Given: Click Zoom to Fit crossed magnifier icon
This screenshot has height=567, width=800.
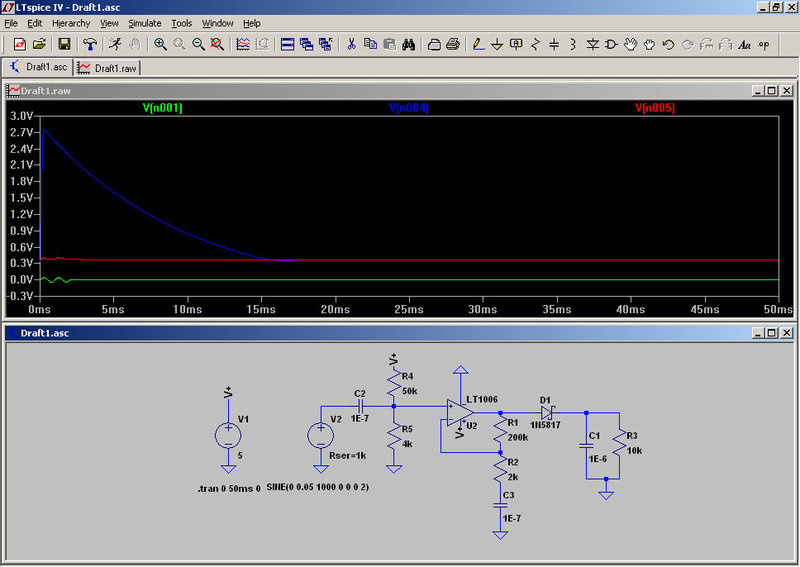Looking at the screenshot, I should 217,44.
